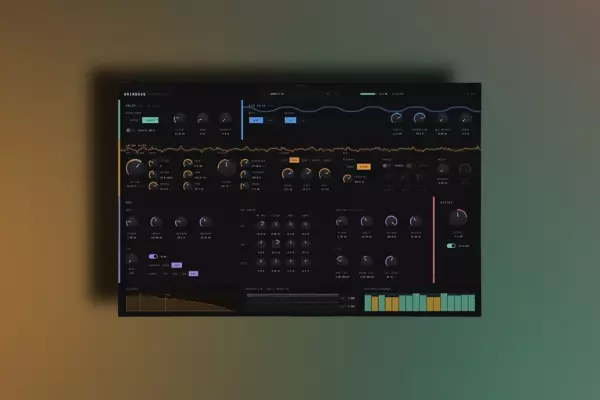Select the orange highlighted button above the small orange knob
Image resolution: width=600 pixels, height=400 pixels.
(x=364, y=167)
